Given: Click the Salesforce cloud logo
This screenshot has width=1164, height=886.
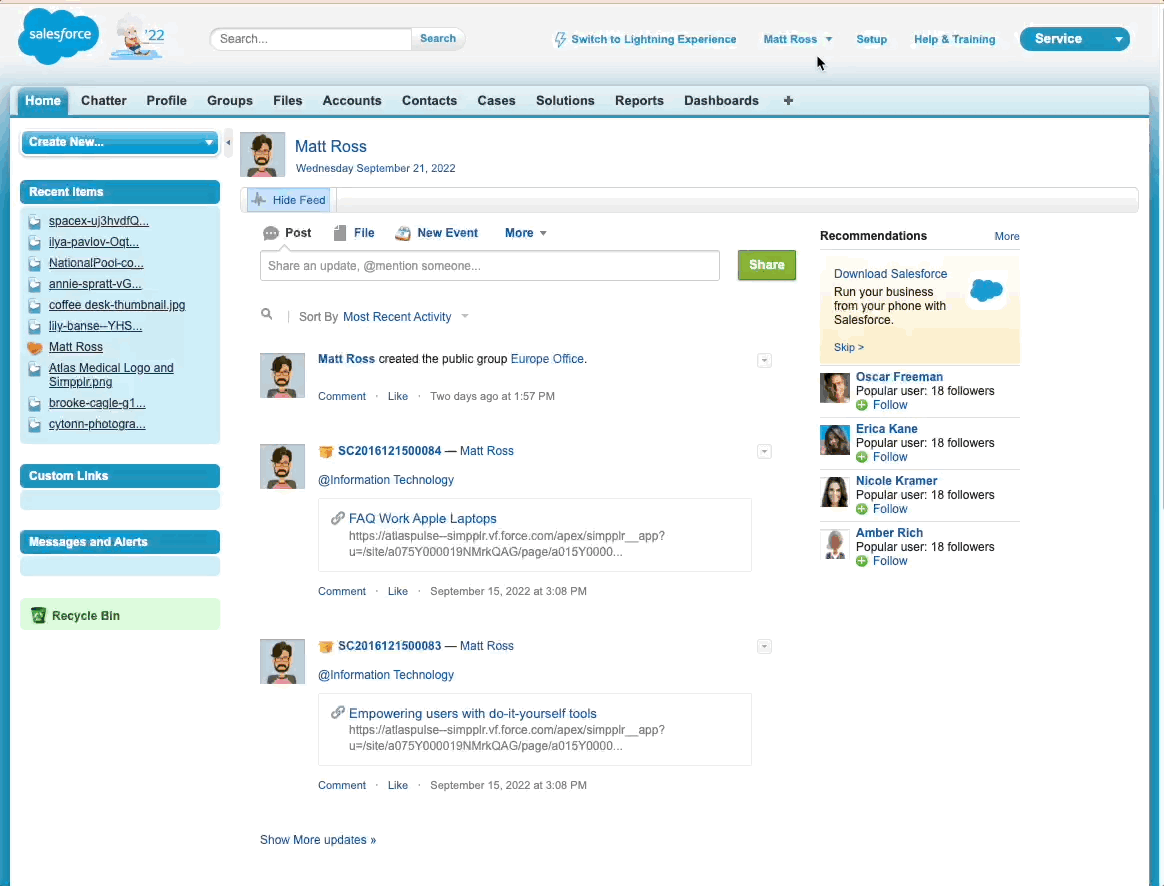Looking at the screenshot, I should [59, 36].
